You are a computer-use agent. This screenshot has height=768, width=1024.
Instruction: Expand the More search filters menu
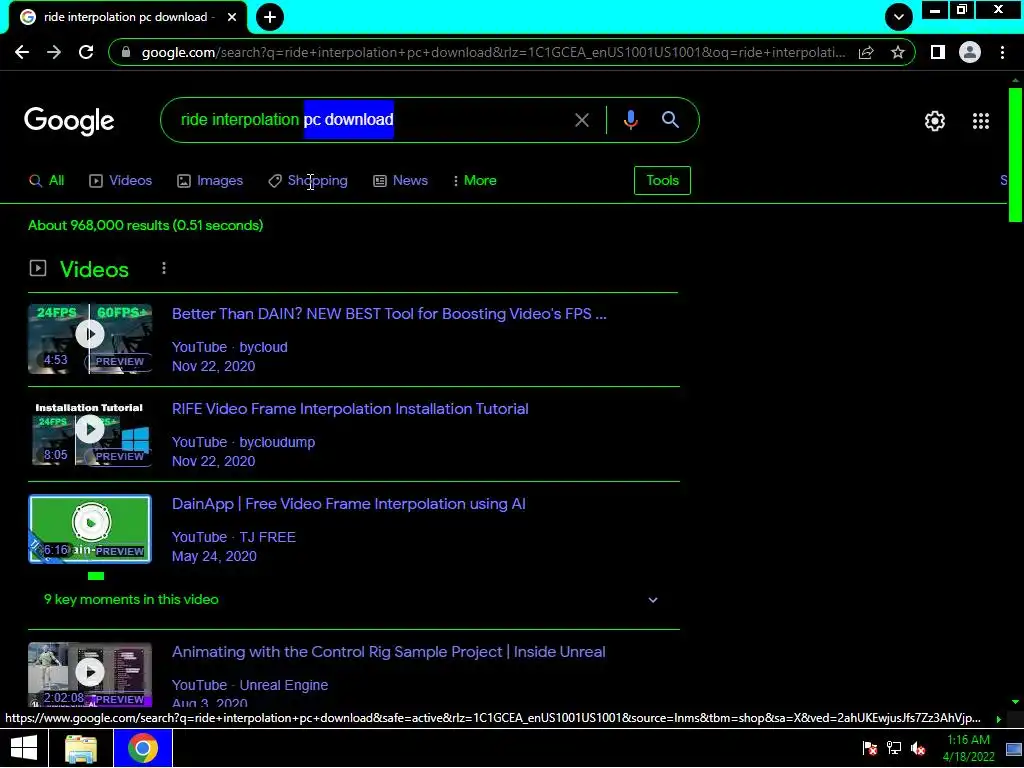tap(475, 181)
